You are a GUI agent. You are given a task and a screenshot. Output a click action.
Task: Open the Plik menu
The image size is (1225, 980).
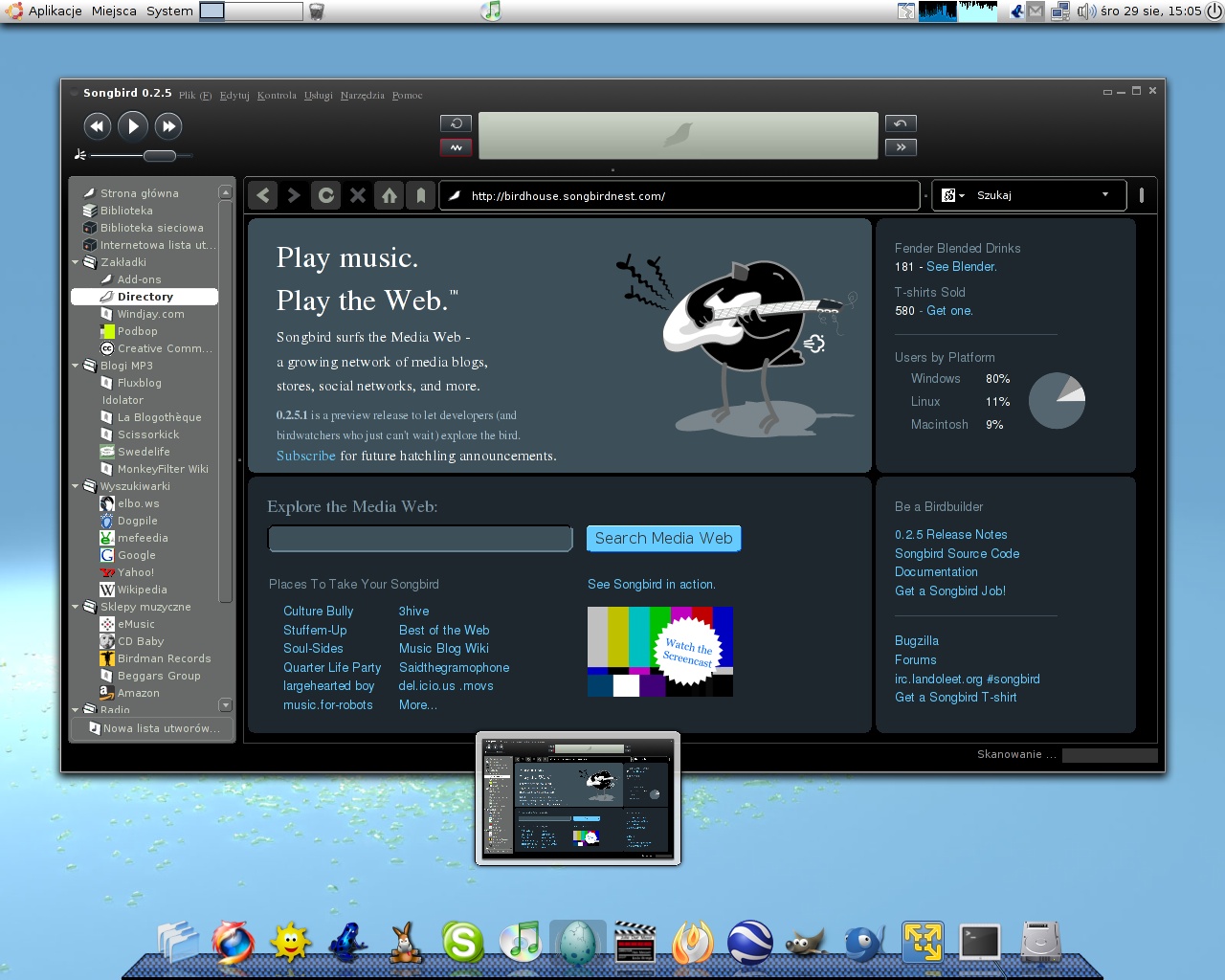(x=195, y=95)
